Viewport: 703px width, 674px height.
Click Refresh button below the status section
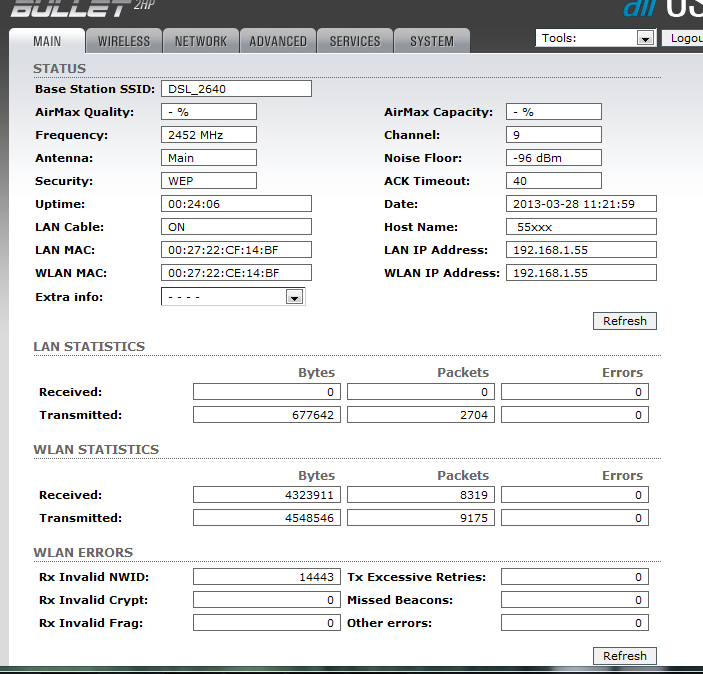(x=625, y=321)
